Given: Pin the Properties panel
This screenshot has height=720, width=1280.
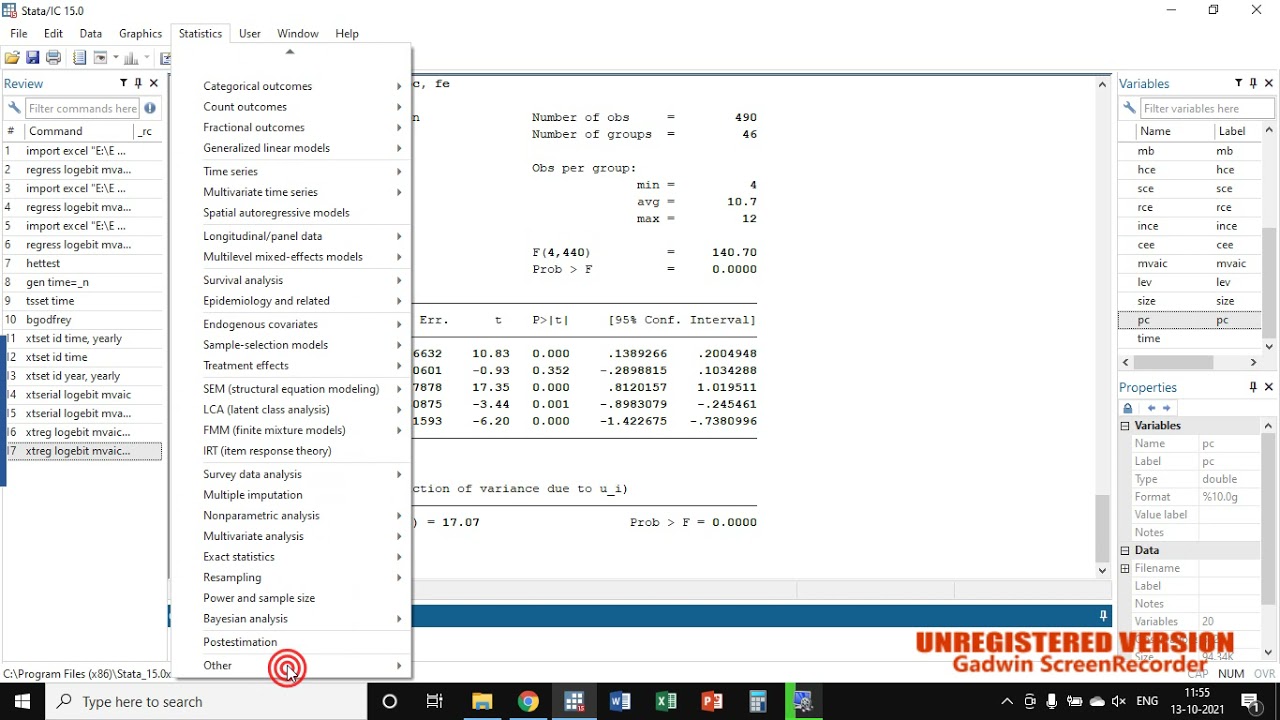Looking at the screenshot, I should click(1253, 387).
